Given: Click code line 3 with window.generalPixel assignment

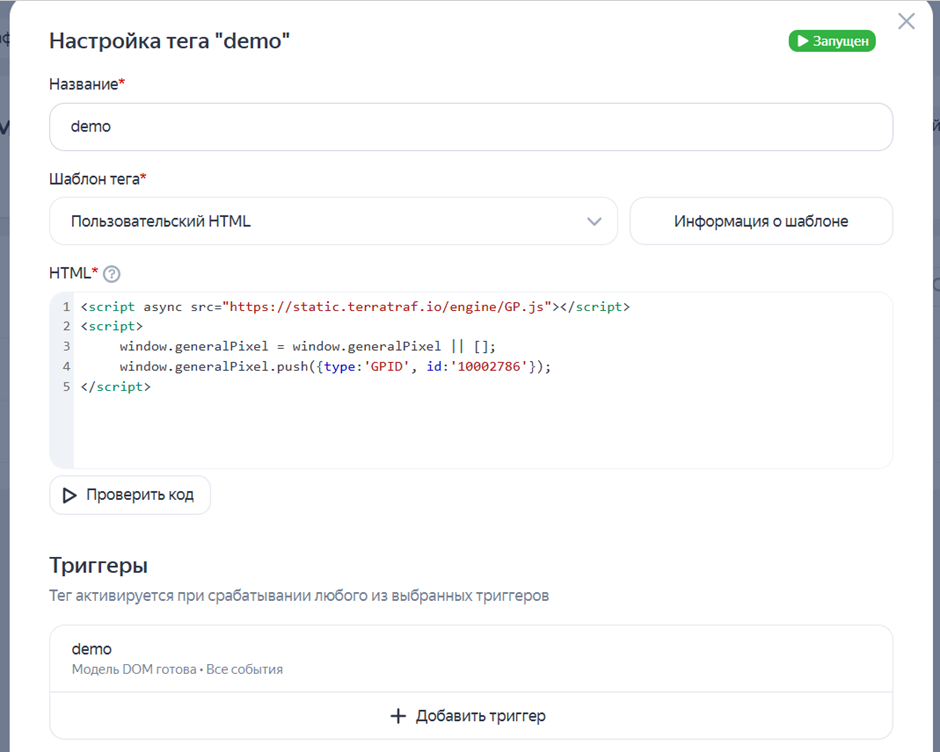Looking at the screenshot, I should (307, 346).
